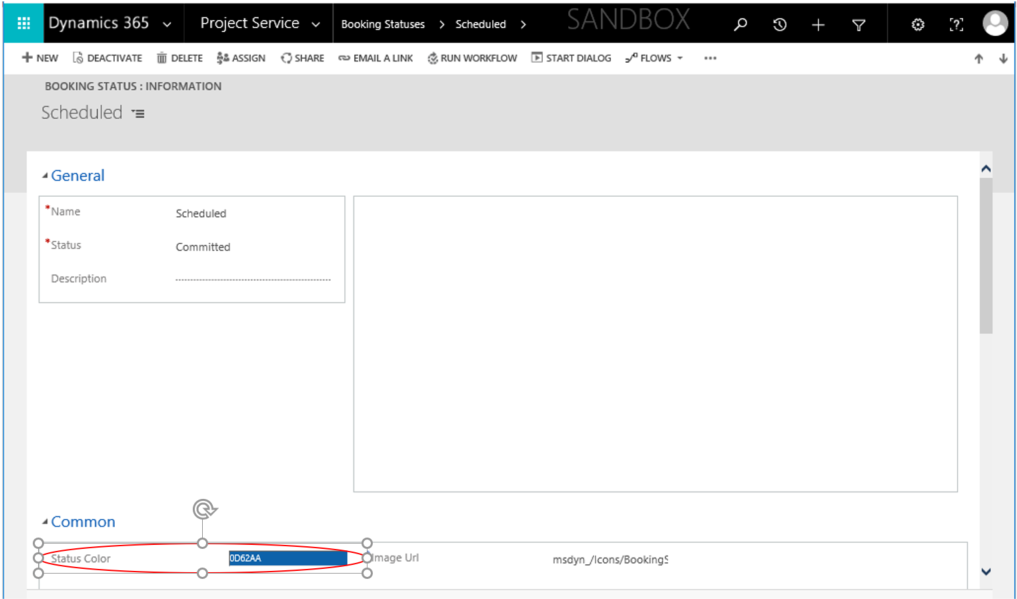Open the user profile avatar
1017x599 pixels.
994,24
